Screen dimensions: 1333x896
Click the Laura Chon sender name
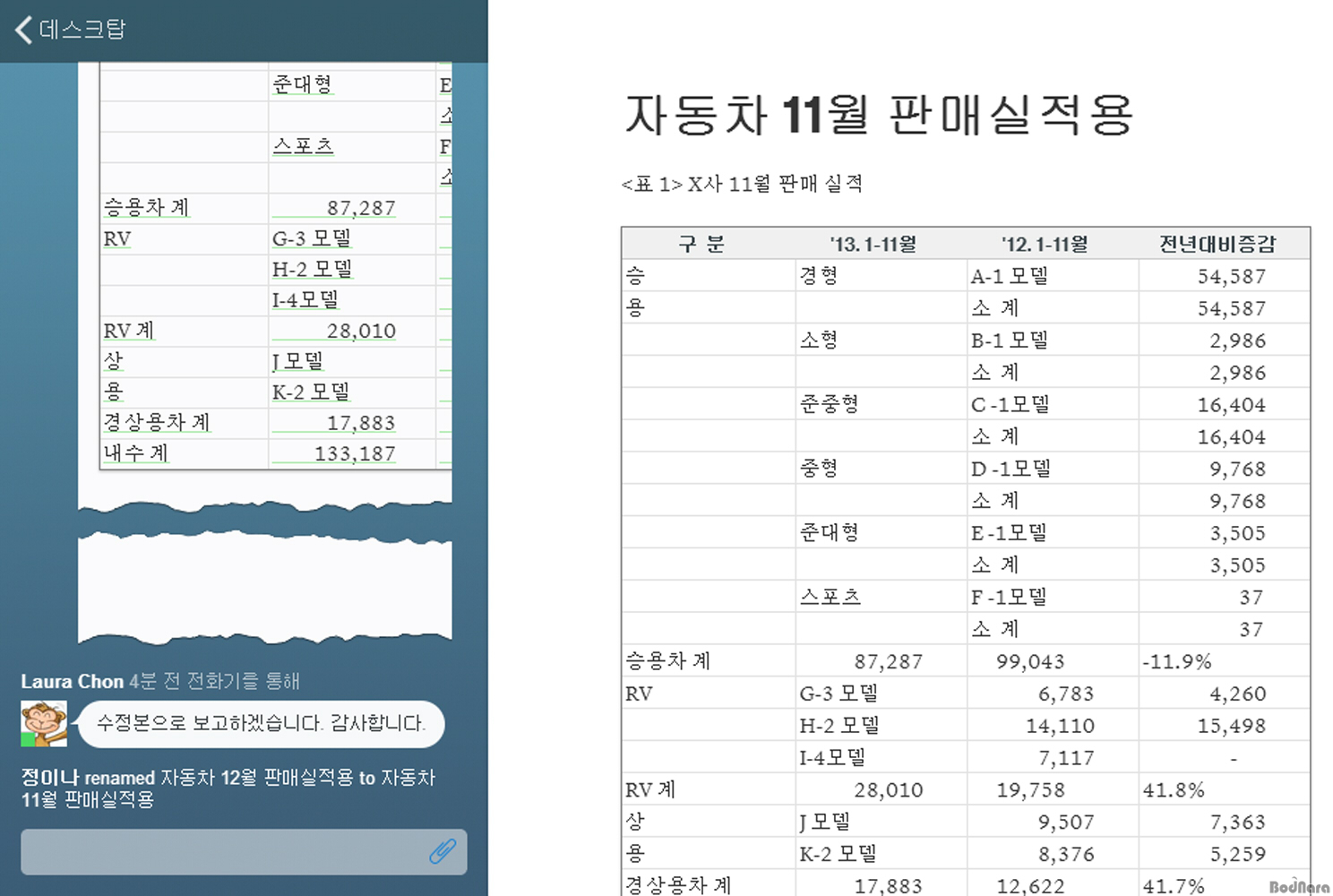click(73, 681)
